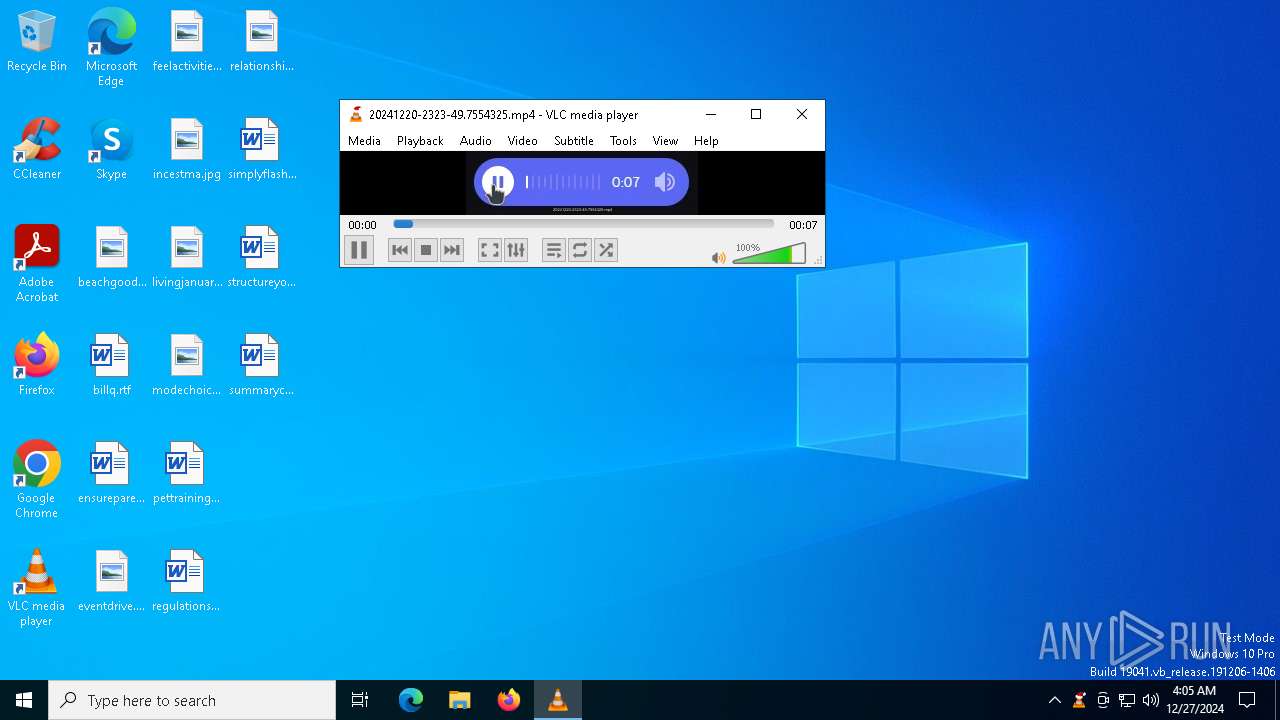Toggle loop mode in VLC
This screenshot has height=720, width=1280.
coord(580,250)
